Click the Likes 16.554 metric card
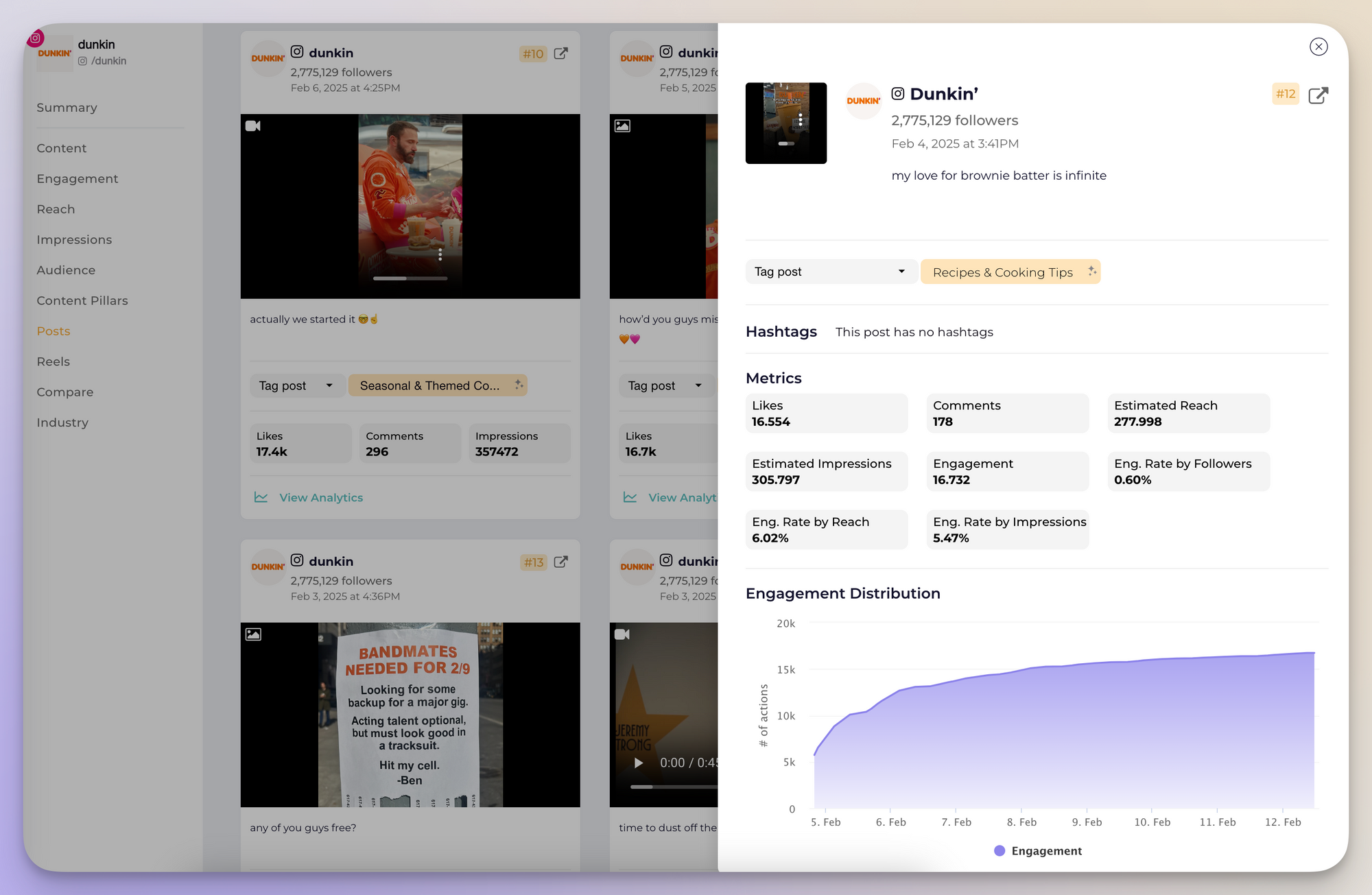 coord(827,413)
